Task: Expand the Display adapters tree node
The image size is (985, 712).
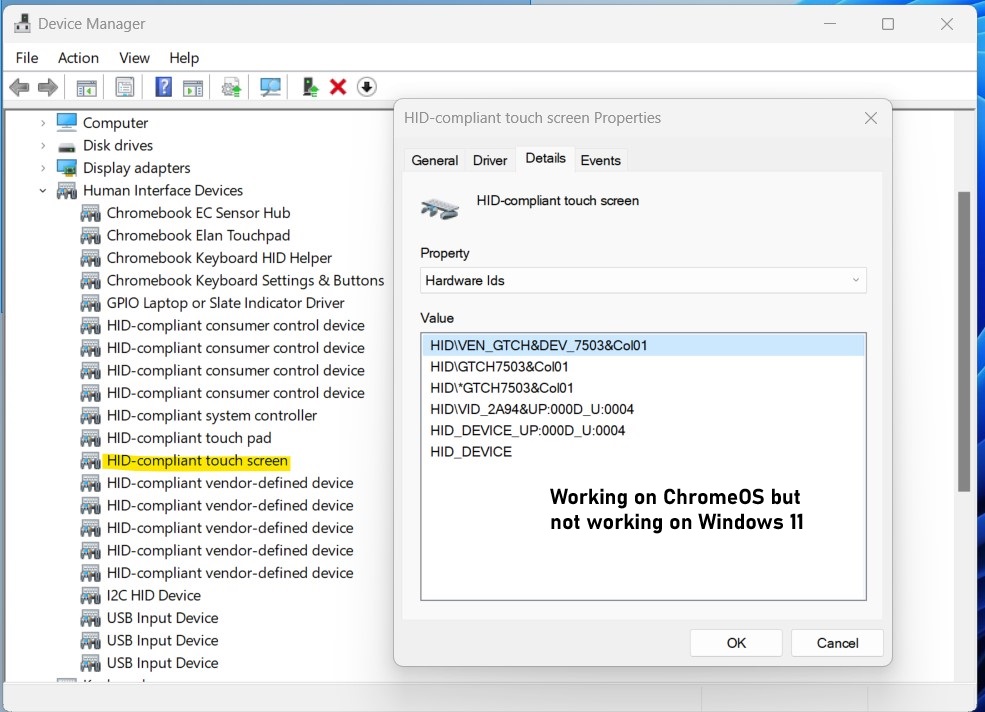Action: pyautogui.click(x=43, y=168)
